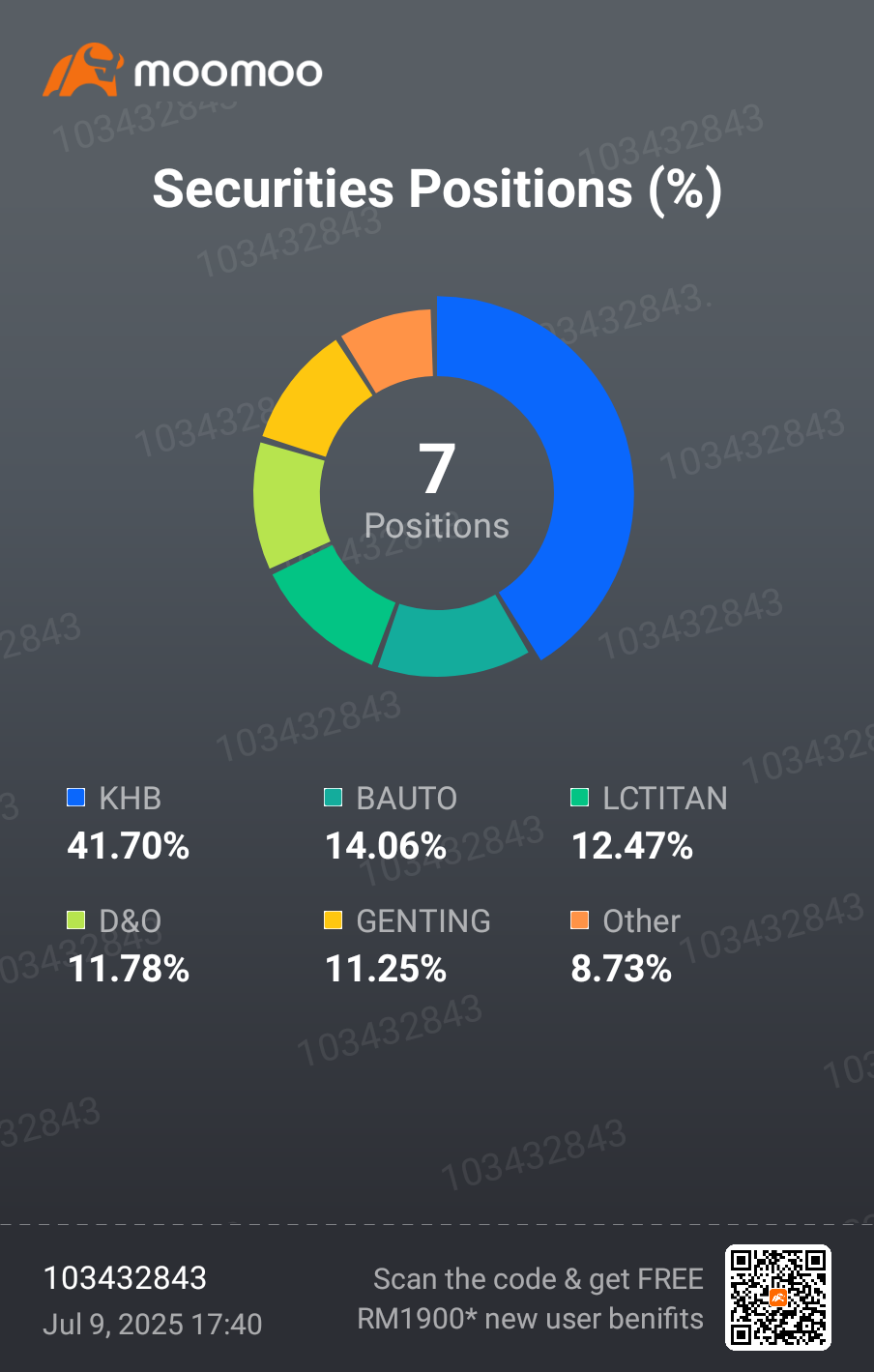Click the KHB 41.70% value

(x=129, y=846)
